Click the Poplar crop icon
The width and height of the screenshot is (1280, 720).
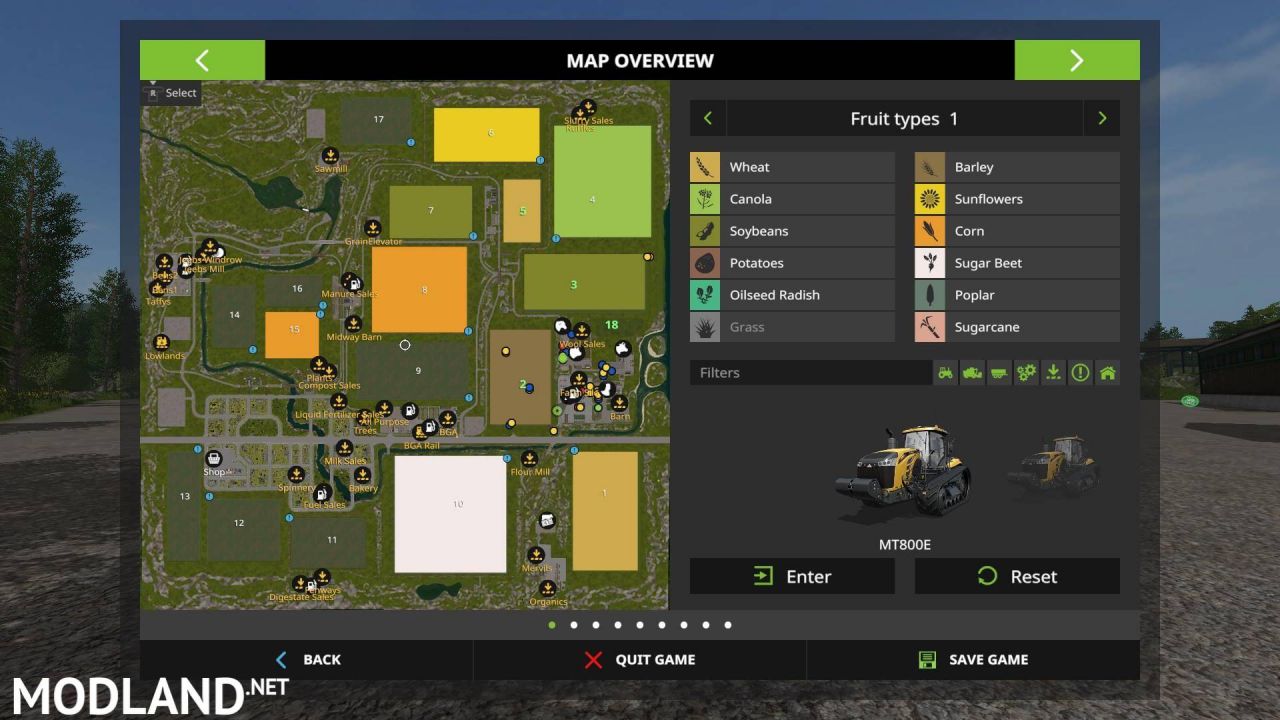(930, 295)
